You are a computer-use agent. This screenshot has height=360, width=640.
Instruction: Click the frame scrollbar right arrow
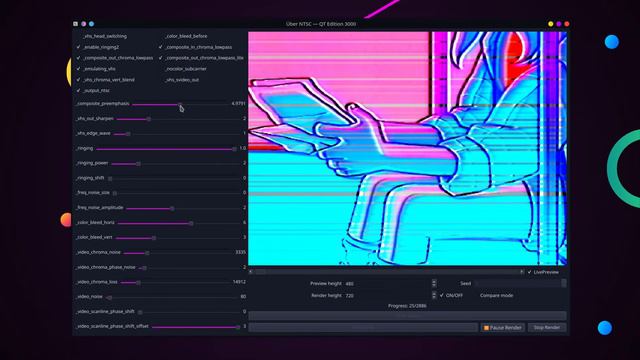pyautogui.click(x=522, y=272)
